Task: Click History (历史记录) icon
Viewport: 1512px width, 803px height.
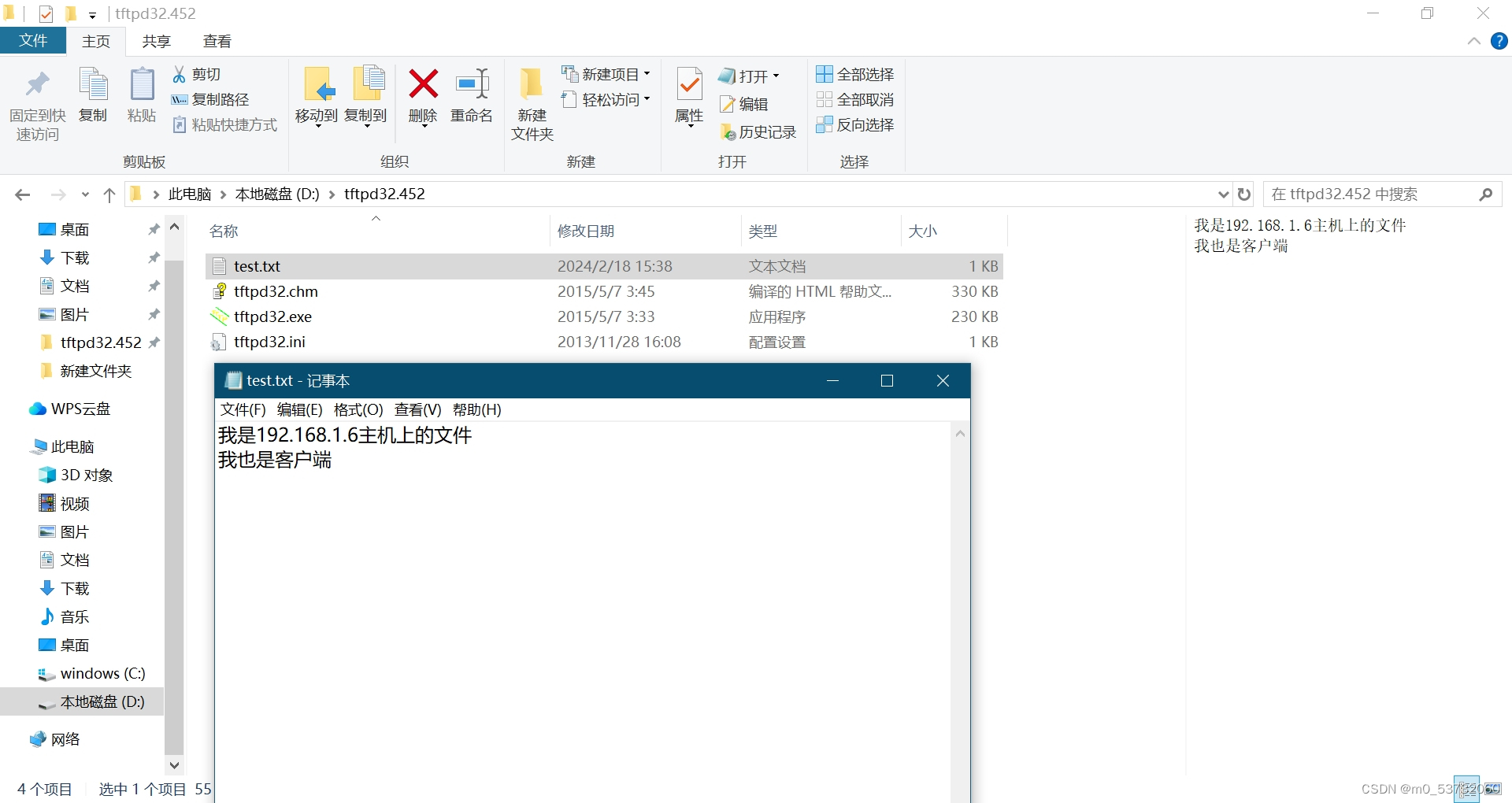Action: point(728,132)
